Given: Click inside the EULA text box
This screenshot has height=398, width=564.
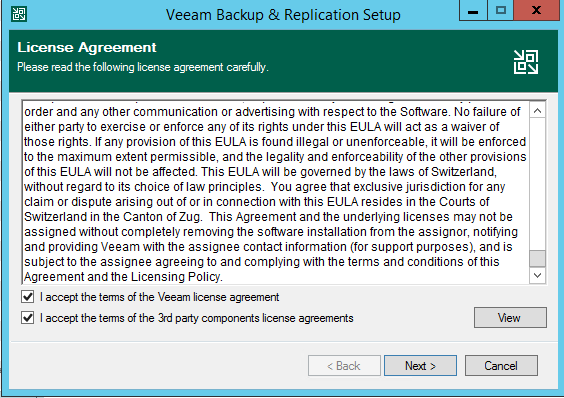Looking at the screenshot, I should pos(276,193).
